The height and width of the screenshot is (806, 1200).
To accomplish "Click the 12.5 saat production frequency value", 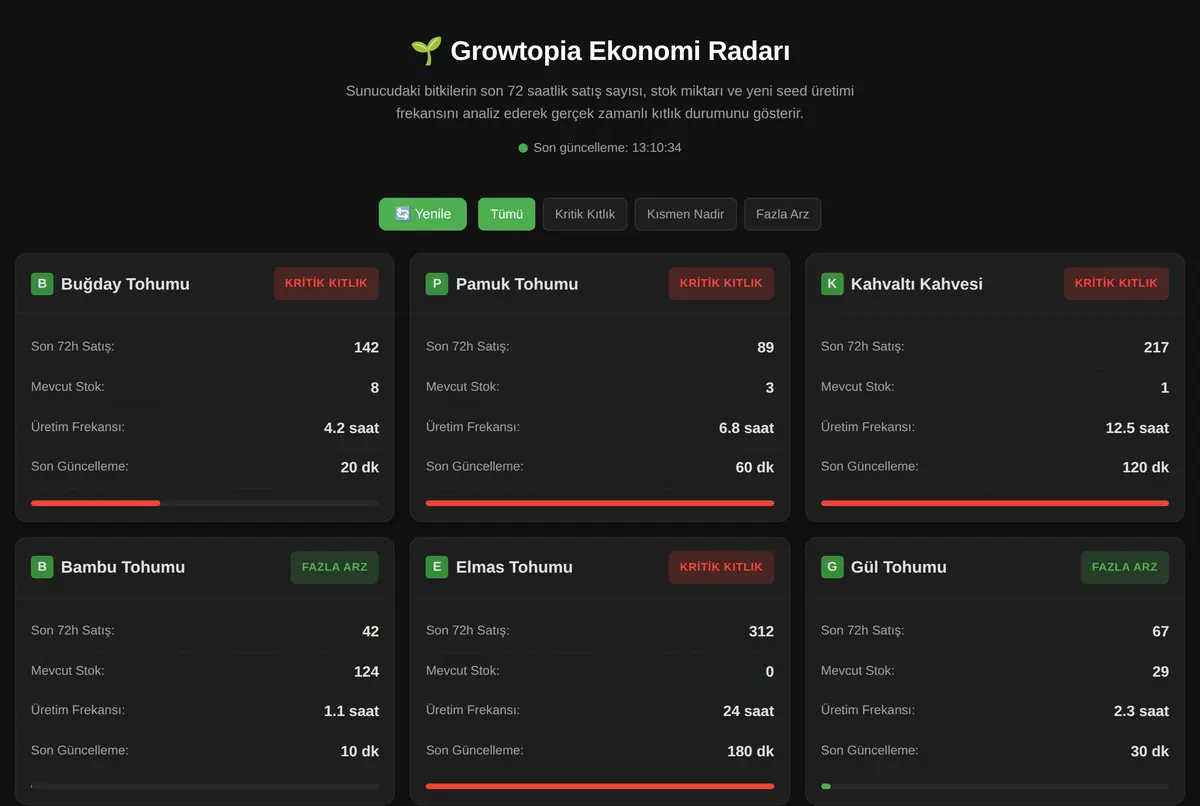I will [1137, 428].
